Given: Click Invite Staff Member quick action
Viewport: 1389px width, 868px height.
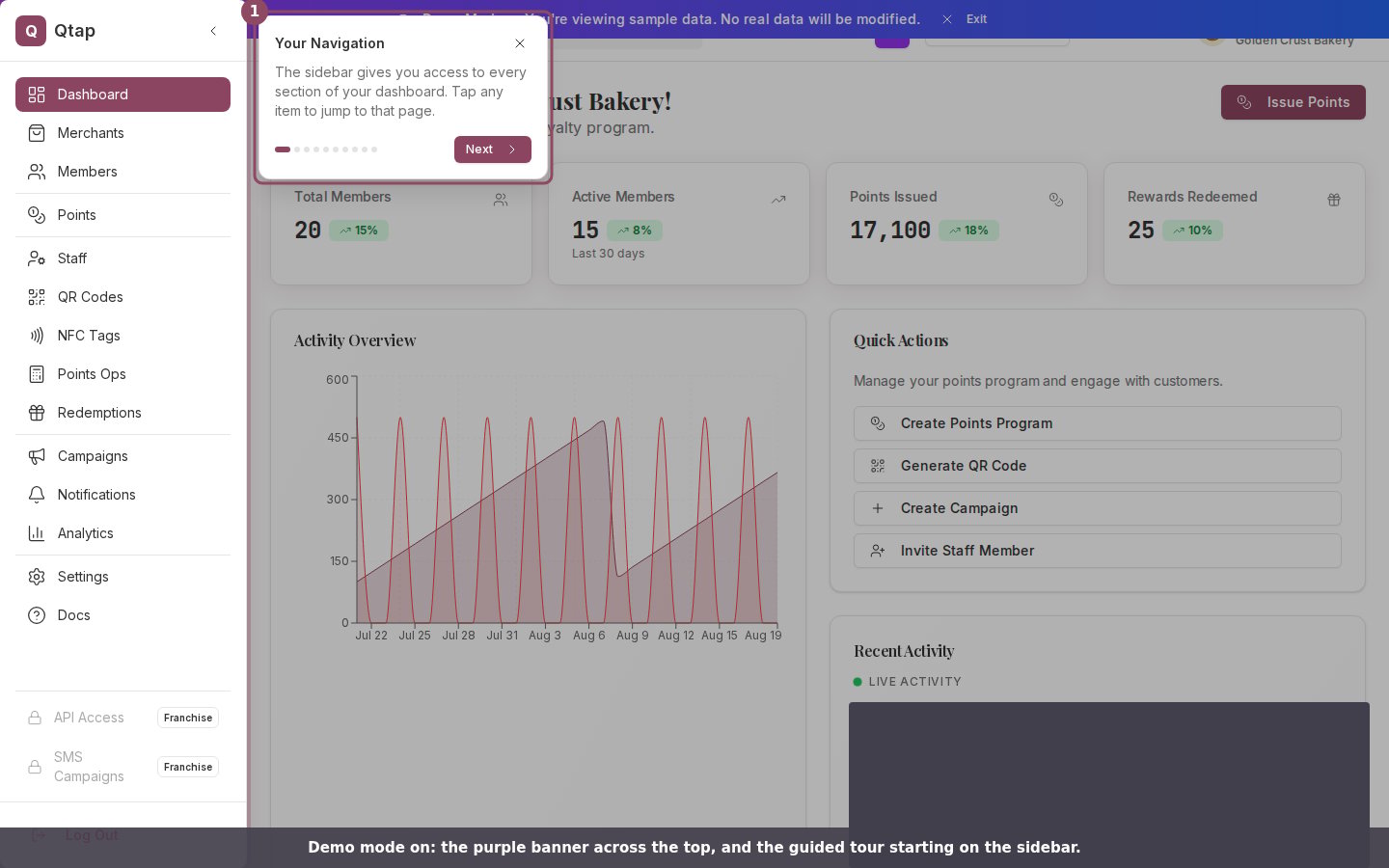Looking at the screenshot, I should point(1098,551).
